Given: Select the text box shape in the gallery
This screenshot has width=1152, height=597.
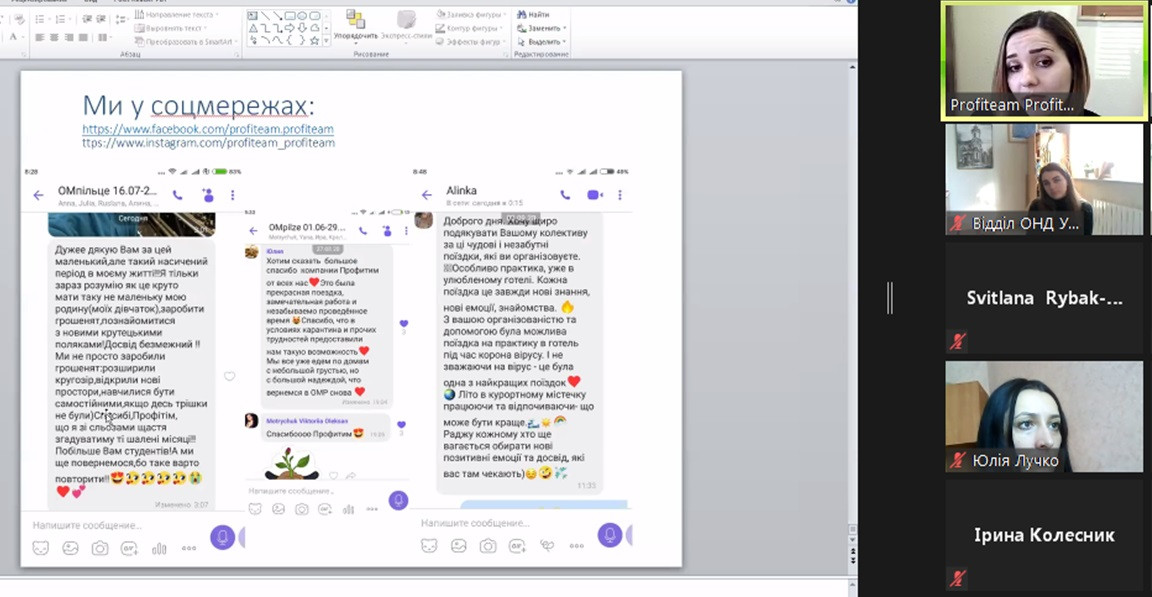Looking at the screenshot, I should pyautogui.click(x=253, y=15).
